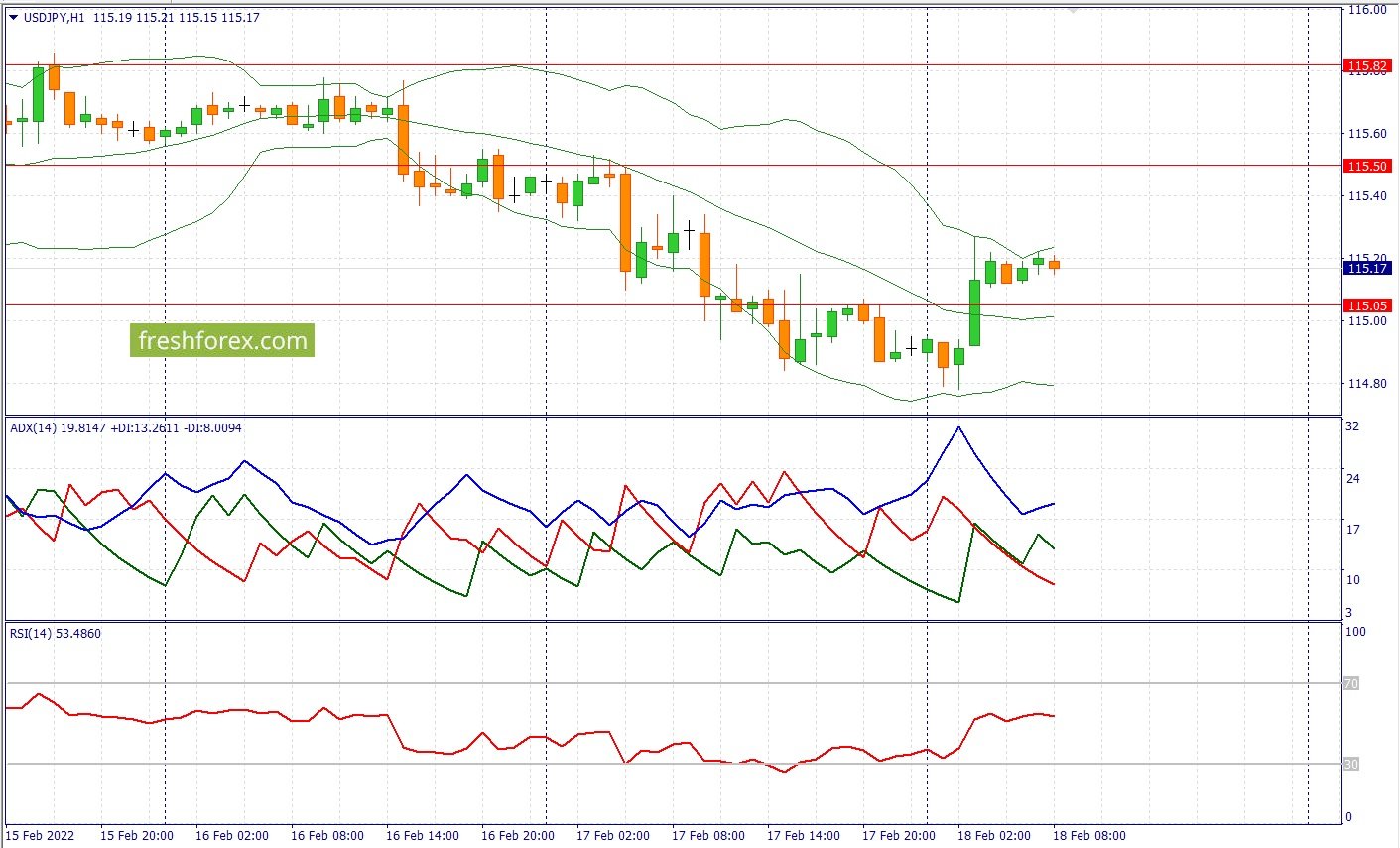Click the current price 115.17 tag
1400x848 pixels.
(1366, 268)
